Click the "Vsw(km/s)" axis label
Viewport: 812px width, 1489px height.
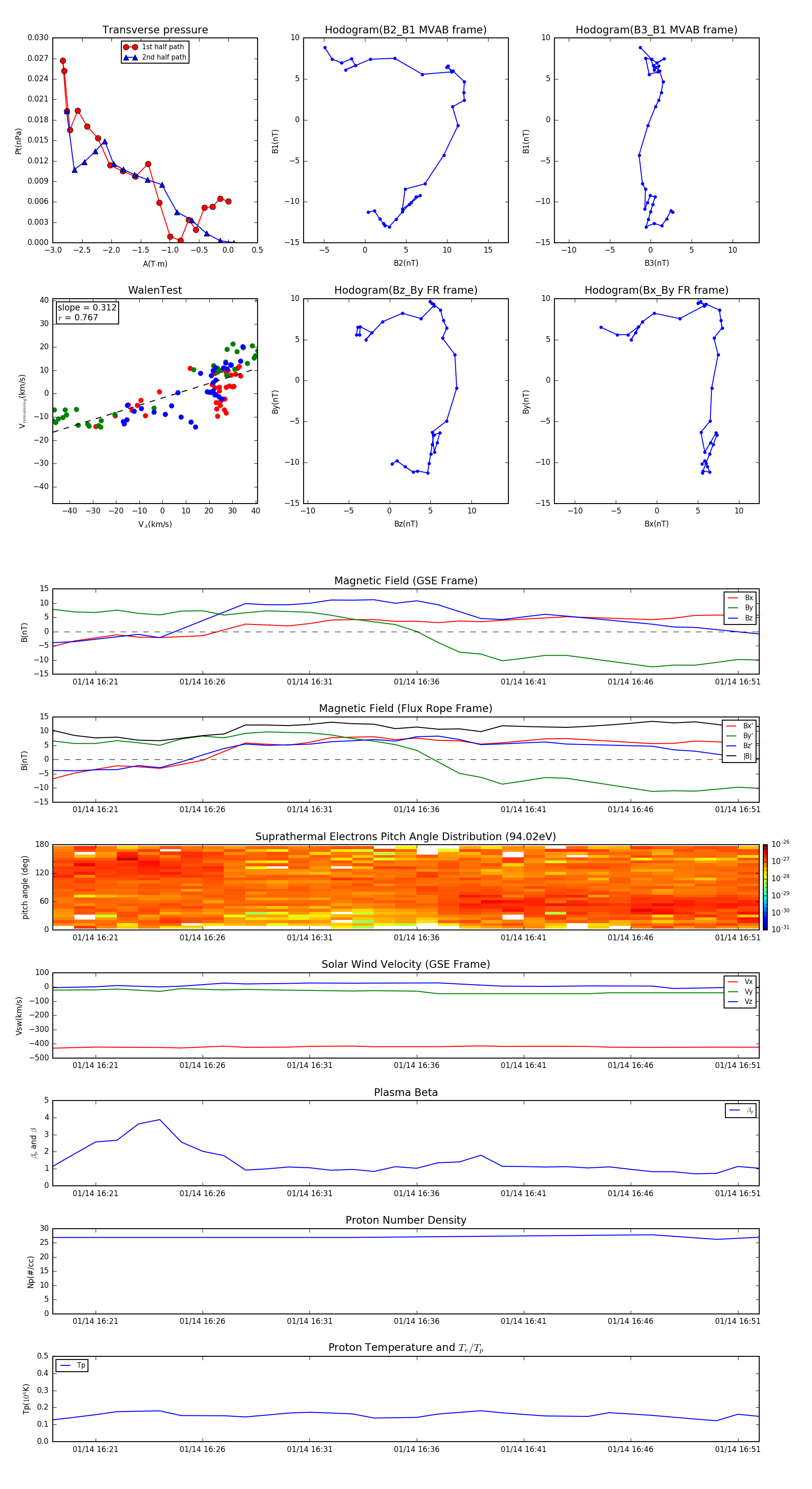click(18, 1016)
